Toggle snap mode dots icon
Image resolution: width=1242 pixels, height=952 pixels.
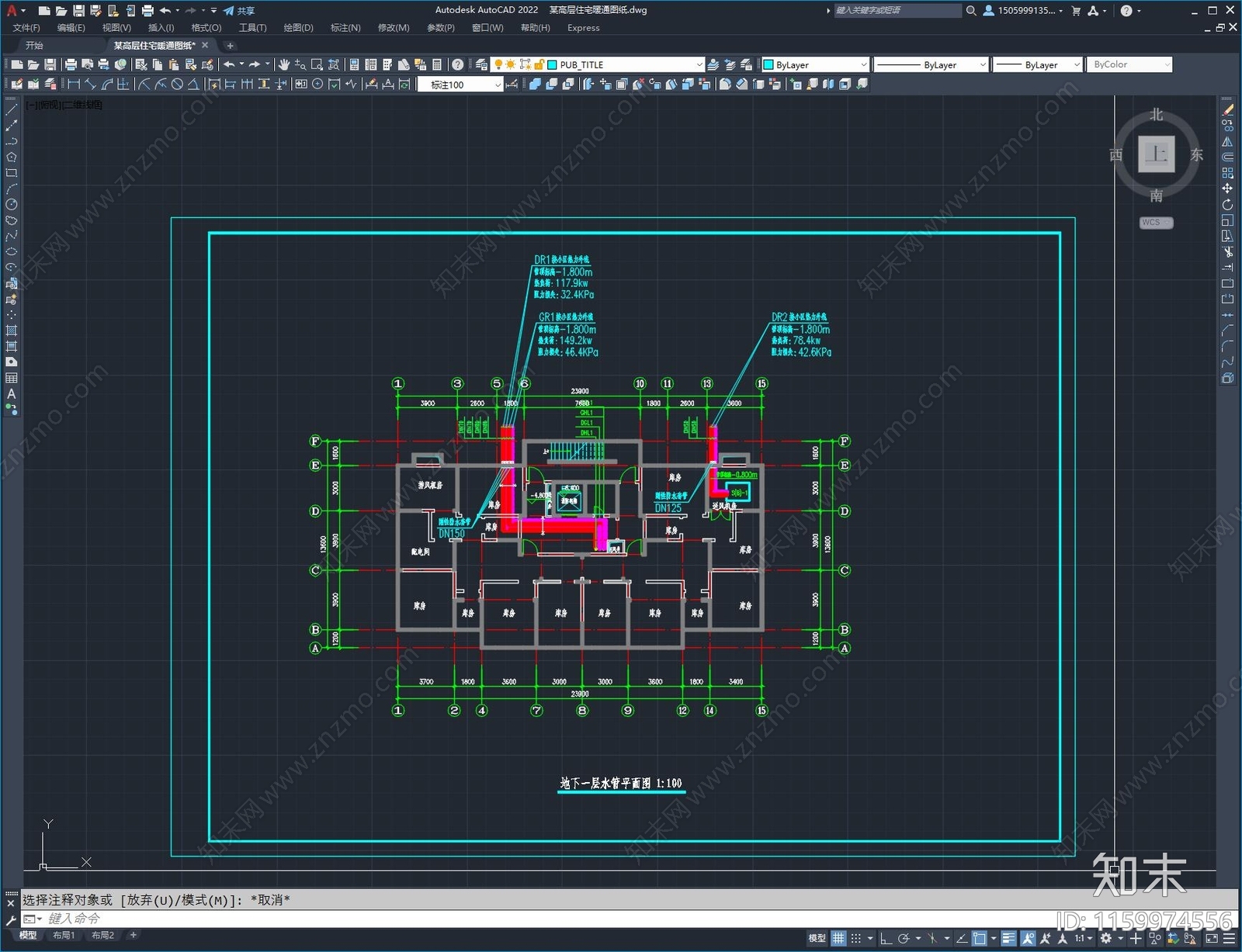click(x=856, y=939)
